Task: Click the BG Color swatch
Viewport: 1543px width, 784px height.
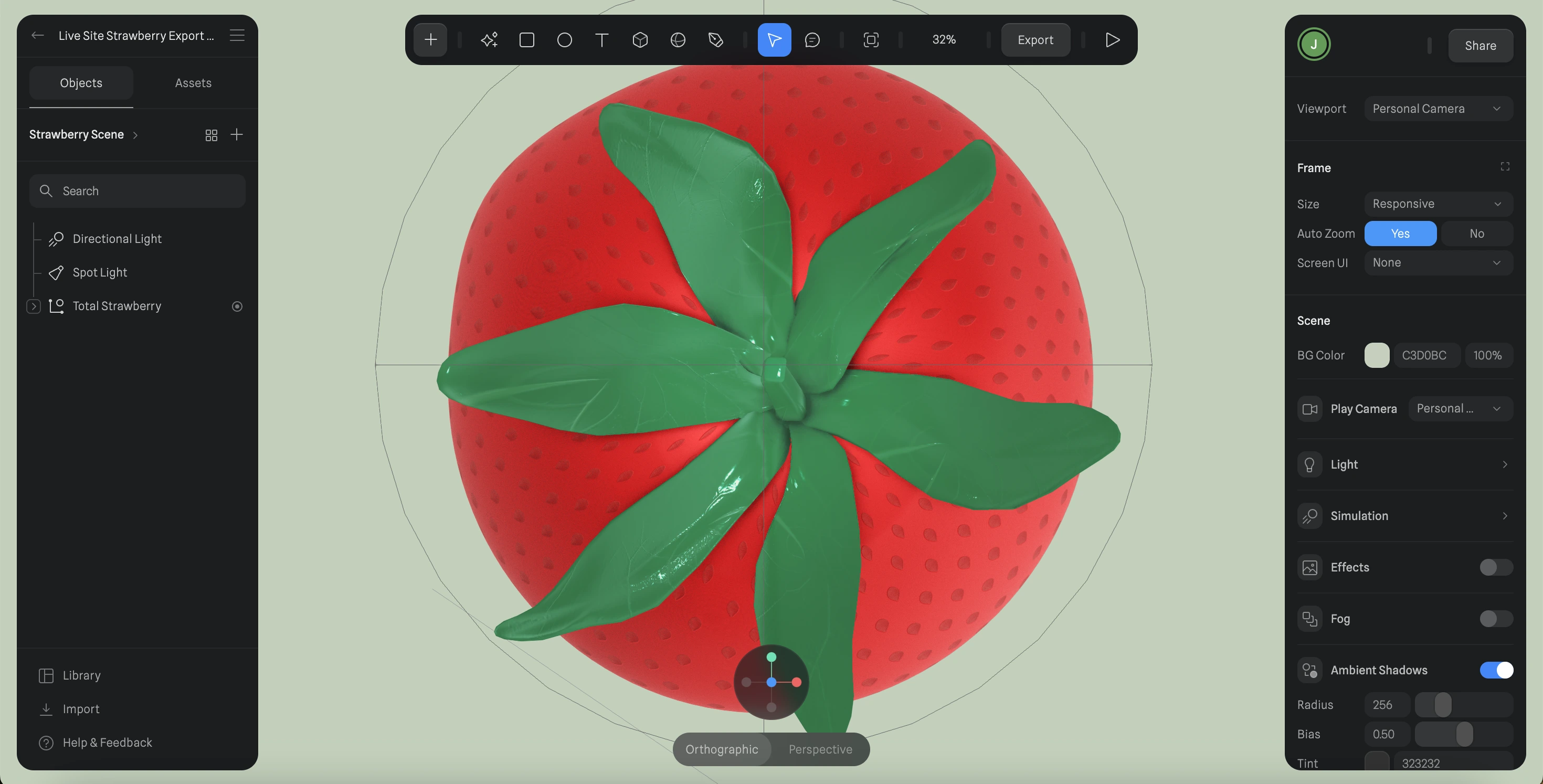Action: coord(1377,355)
